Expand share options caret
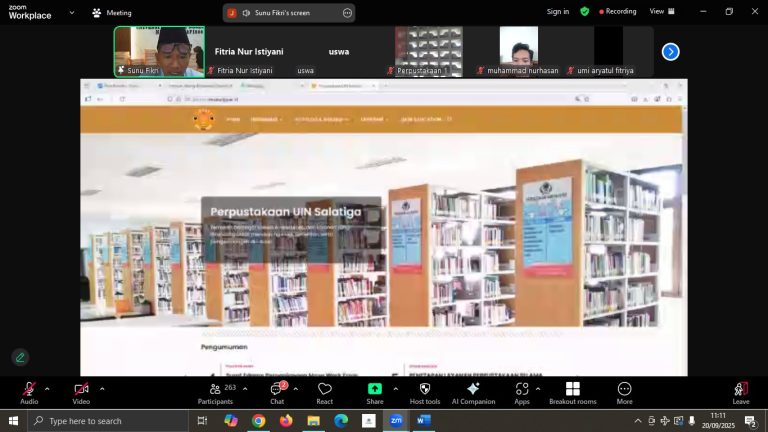The width and height of the screenshot is (768, 432). pyautogui.click(x=395, y=389)
